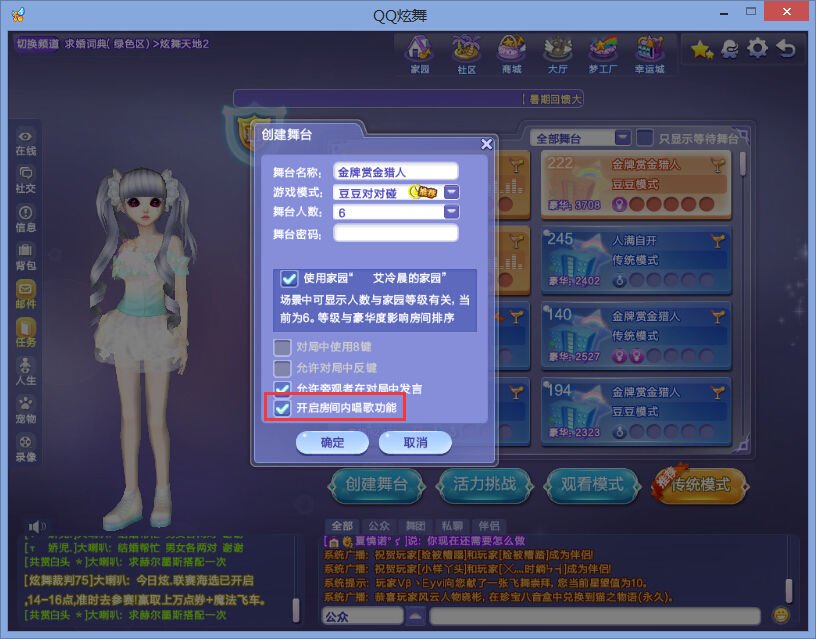Select room 222 金牌赏金猎人

pyautogui.click(x=636, y=185)
